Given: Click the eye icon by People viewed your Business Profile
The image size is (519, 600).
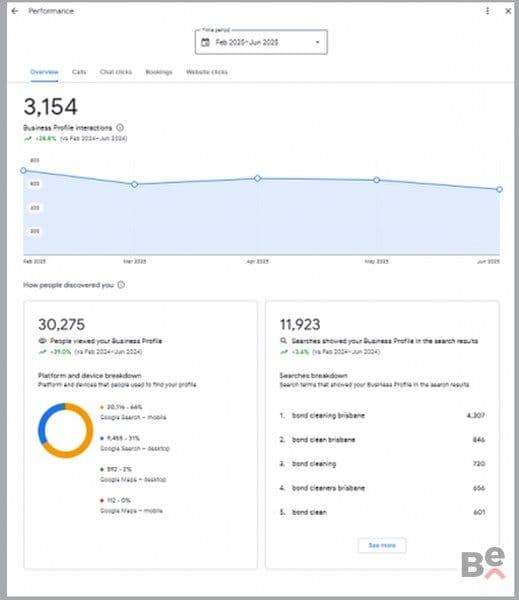Looking at the screenshot, I should 42,341.
